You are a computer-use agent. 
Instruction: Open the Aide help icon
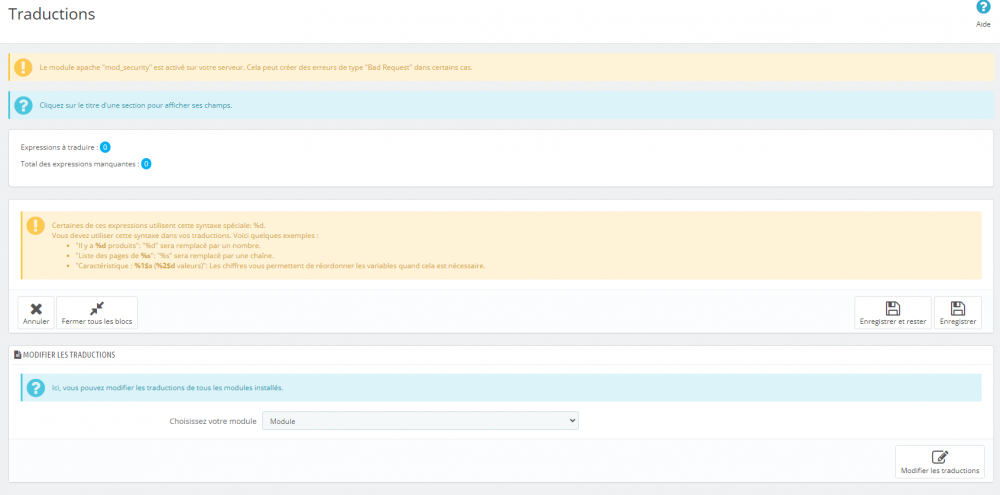click(x=983, y=8)
